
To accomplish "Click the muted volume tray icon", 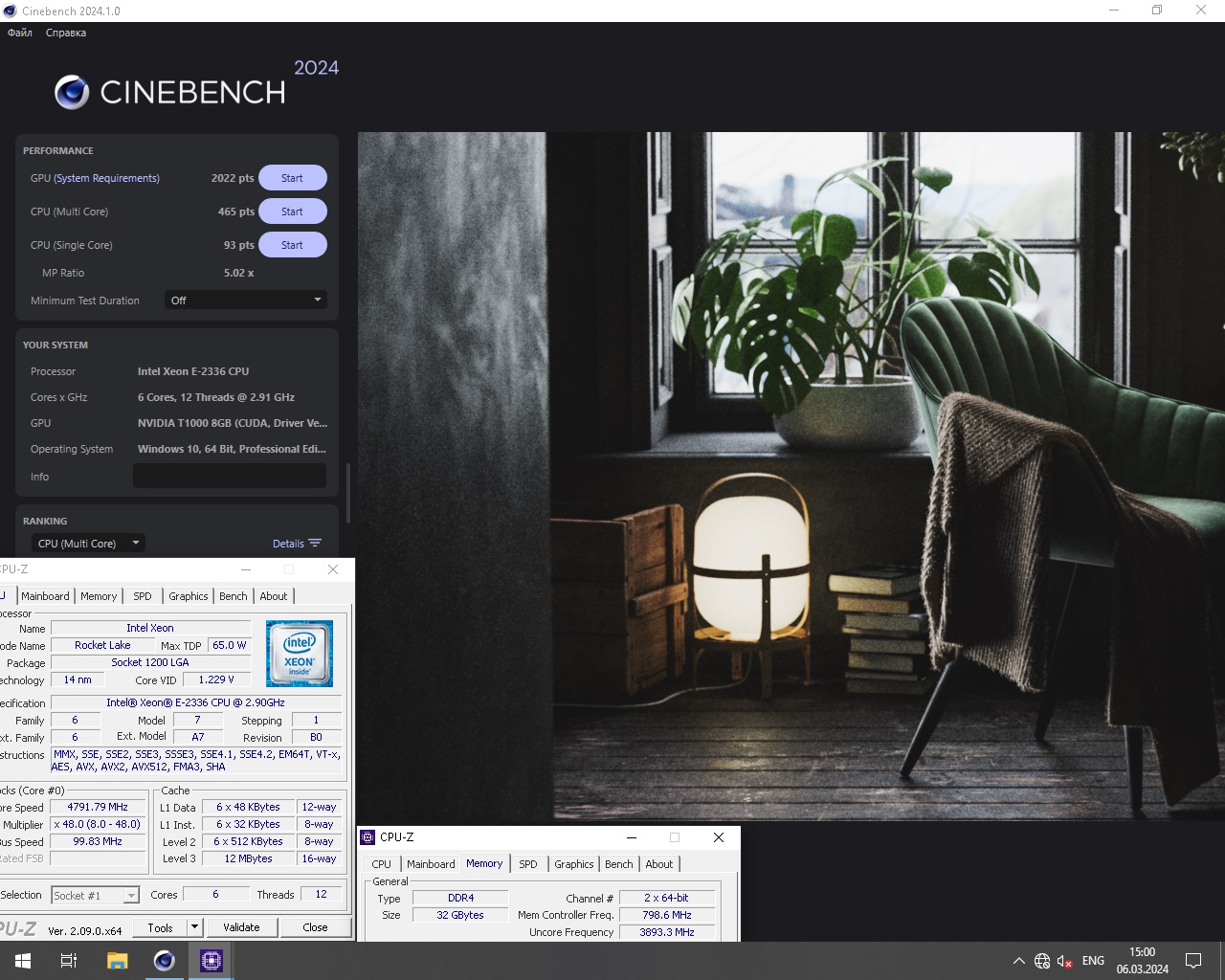I will point(1065,961).
